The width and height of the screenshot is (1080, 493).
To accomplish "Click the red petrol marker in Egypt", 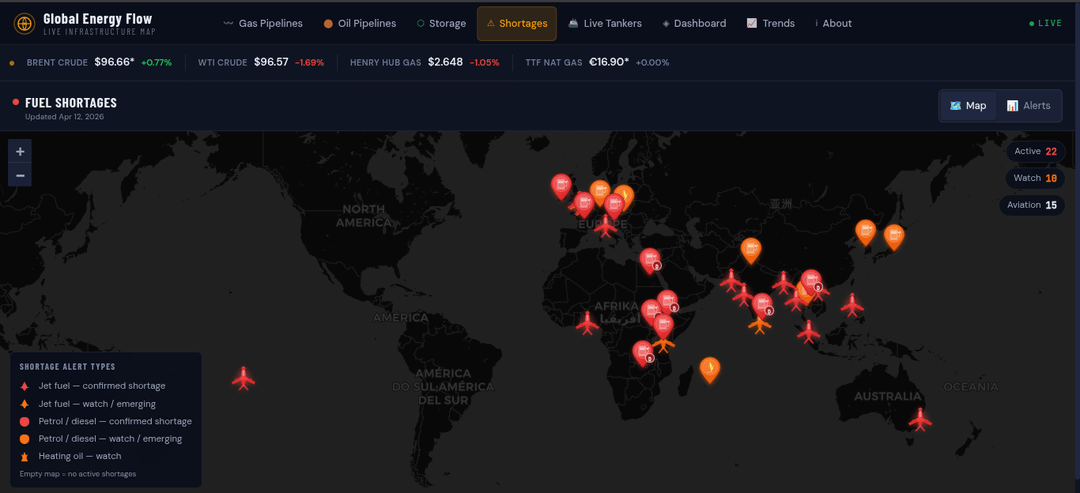I will coord(650,259).
